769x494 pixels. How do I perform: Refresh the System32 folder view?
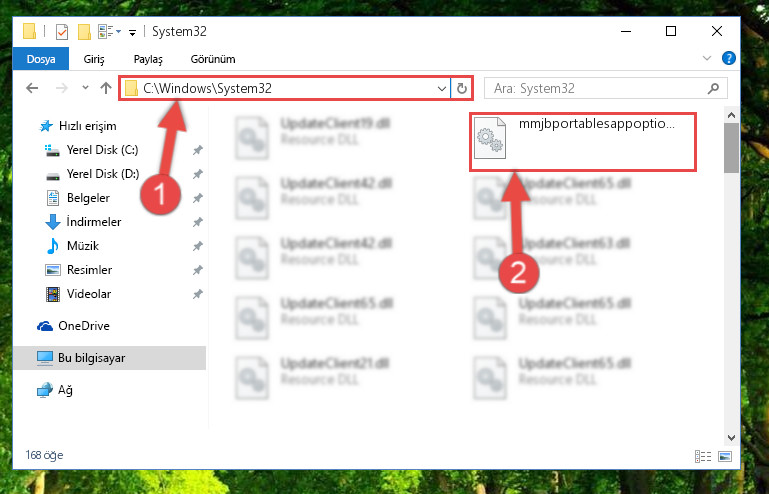tap(461, 88)
